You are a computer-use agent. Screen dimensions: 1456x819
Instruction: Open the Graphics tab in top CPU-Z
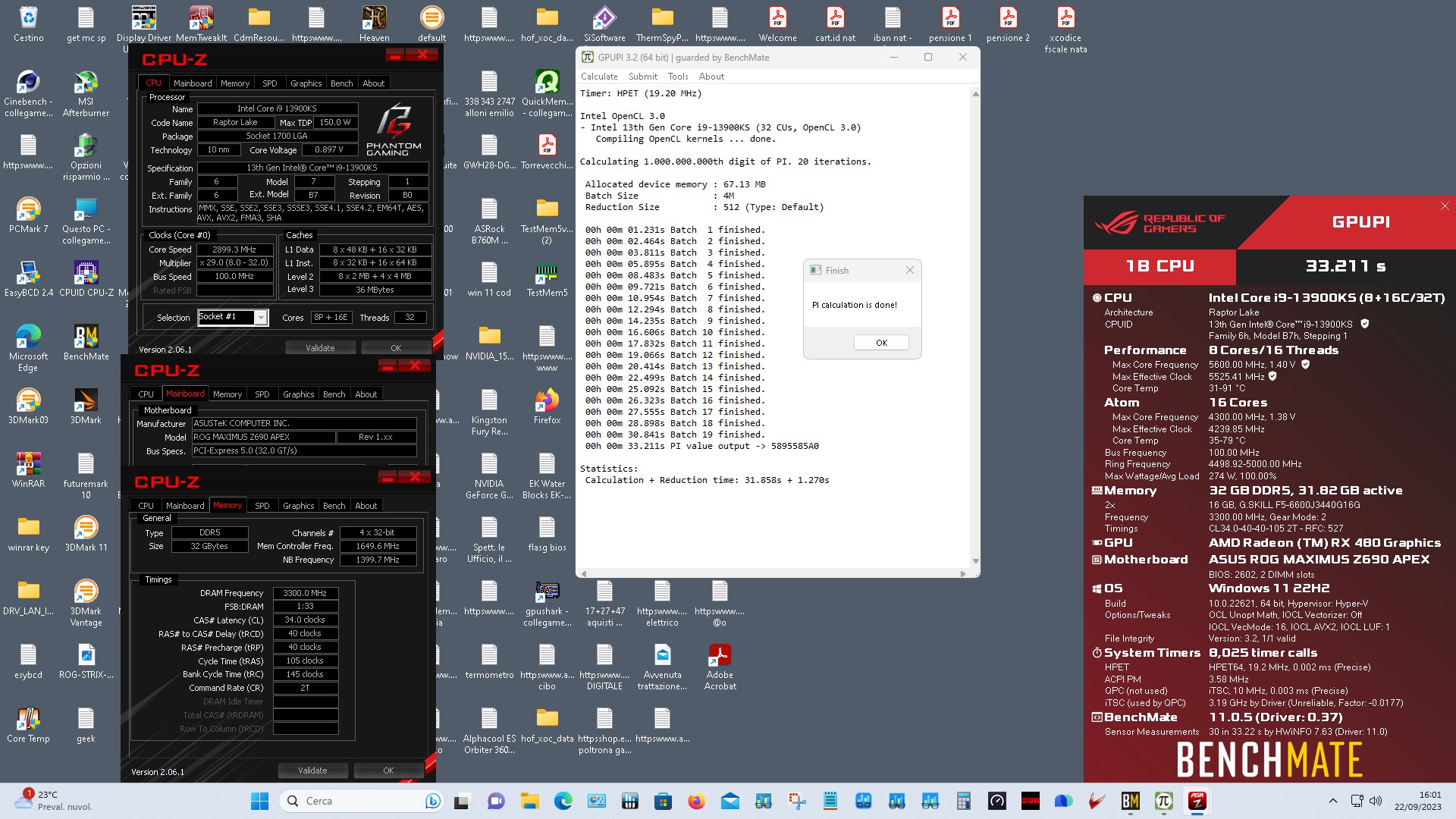point(306,83)
